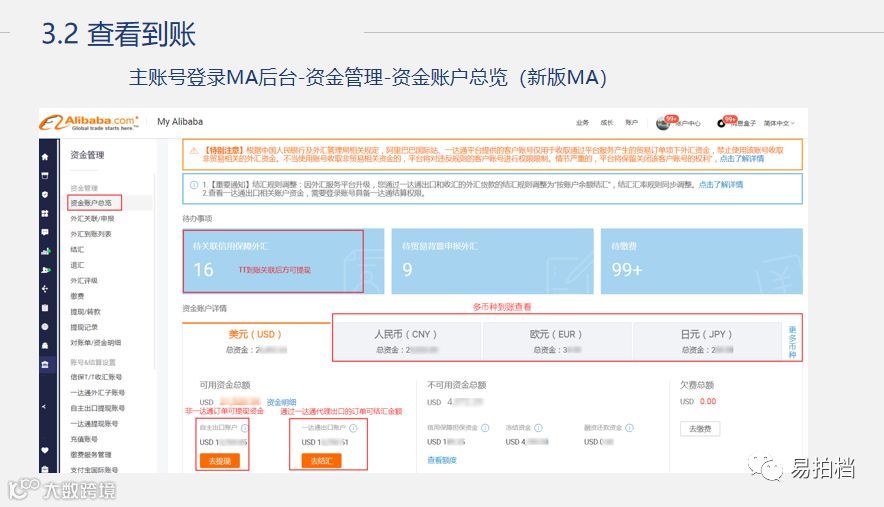
Task: Open the 待缴费 card showing 99+
Action: coord(701,261)
